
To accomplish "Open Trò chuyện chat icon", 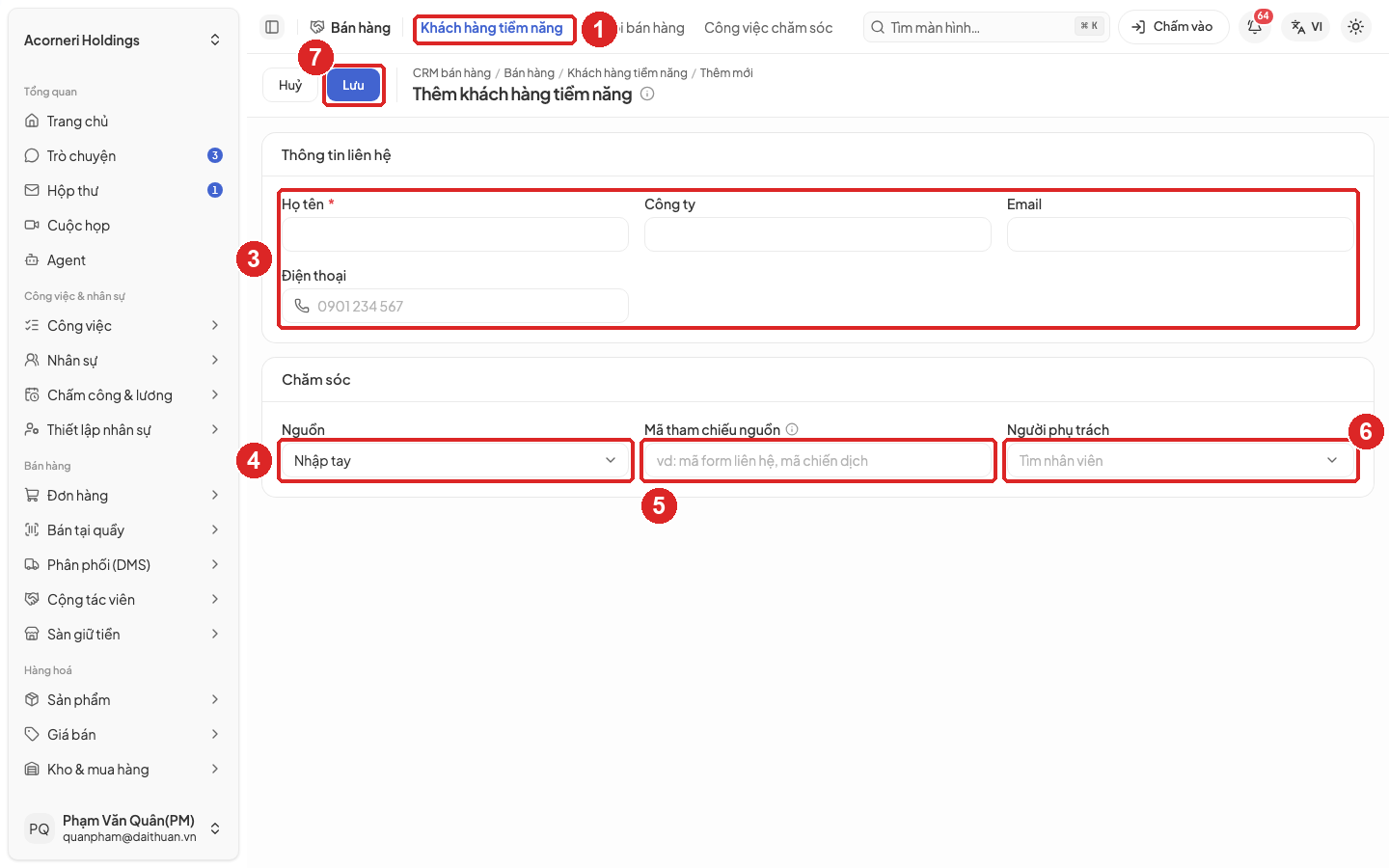I will (x=32, y=155).
